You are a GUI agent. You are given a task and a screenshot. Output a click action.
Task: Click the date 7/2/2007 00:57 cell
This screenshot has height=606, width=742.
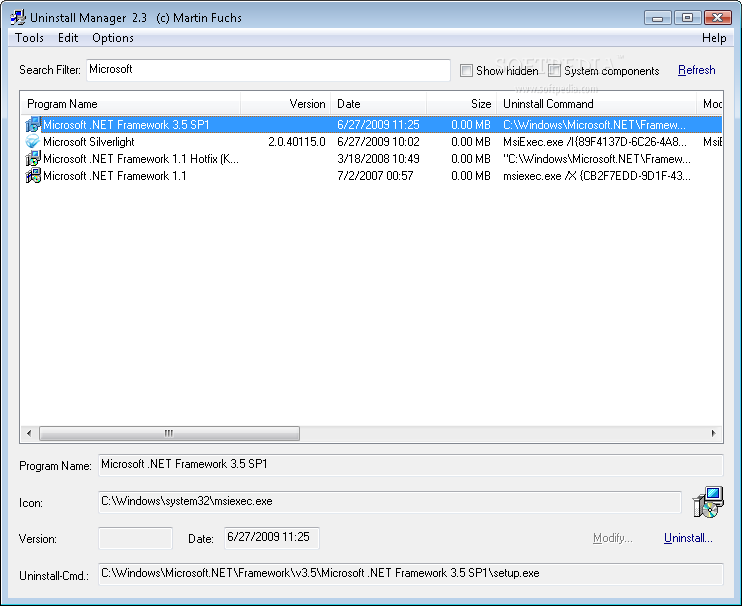[375, 176]
